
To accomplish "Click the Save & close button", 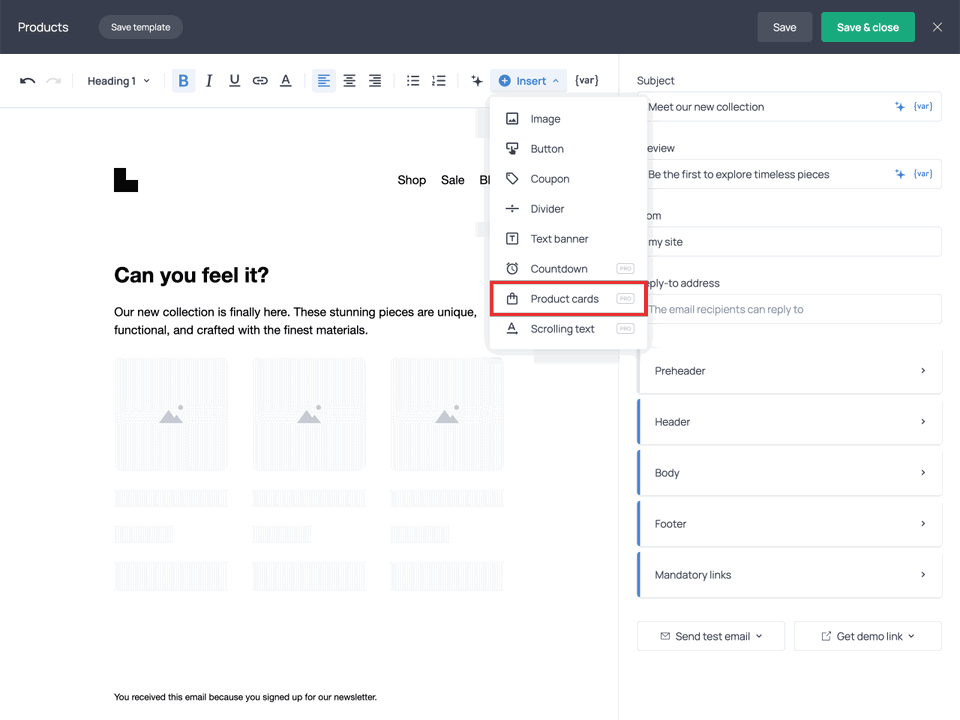I will point(867,27).
